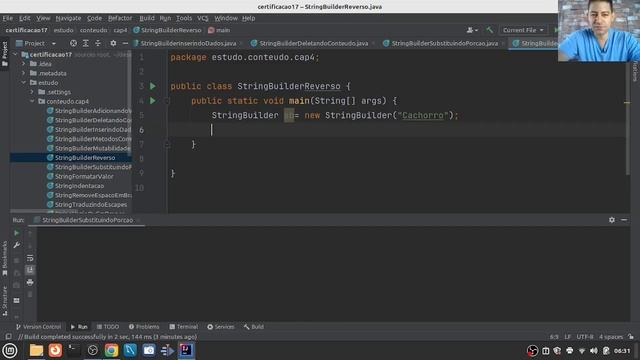640x360 pixels.
Task: Open the Terminal tool window
Action: pos(184,327)
